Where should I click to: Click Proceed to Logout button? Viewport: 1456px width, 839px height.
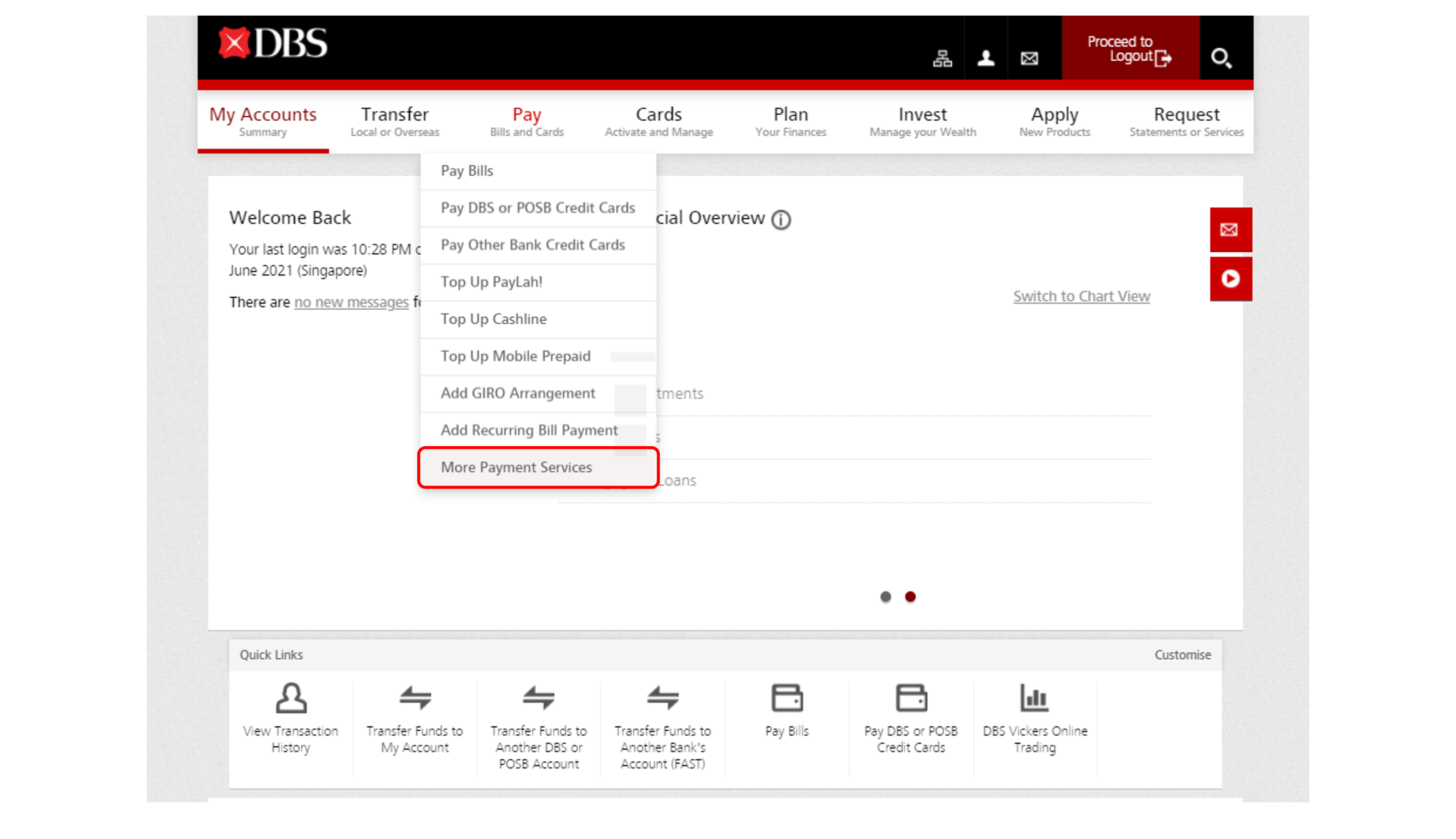point(1130,48)
